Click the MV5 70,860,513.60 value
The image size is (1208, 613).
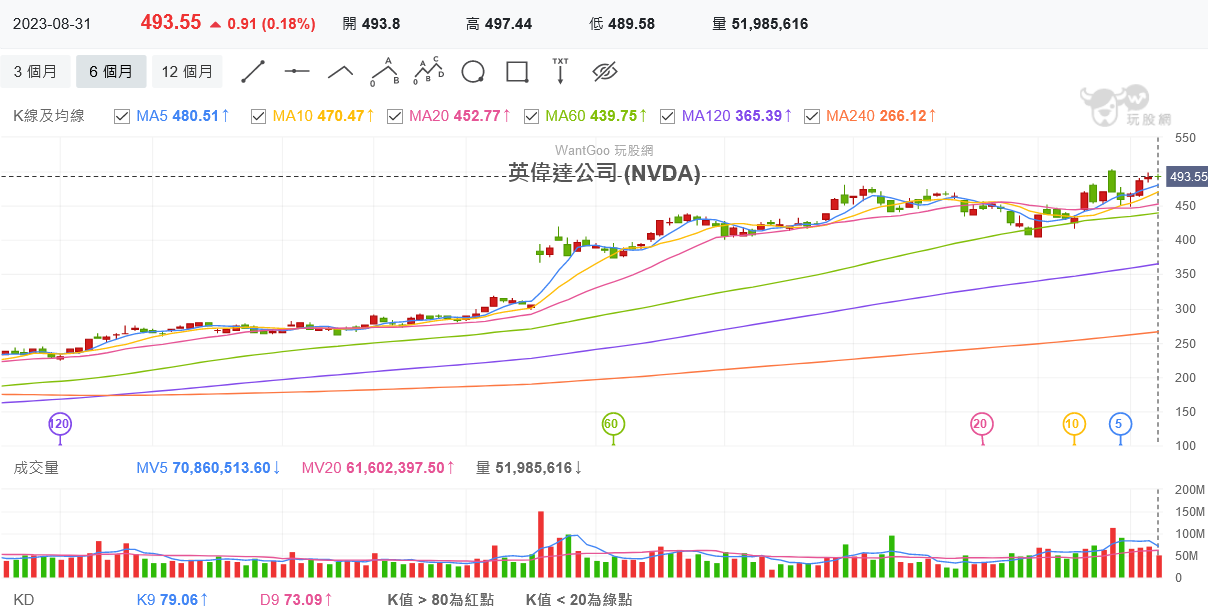coord(209,468)
